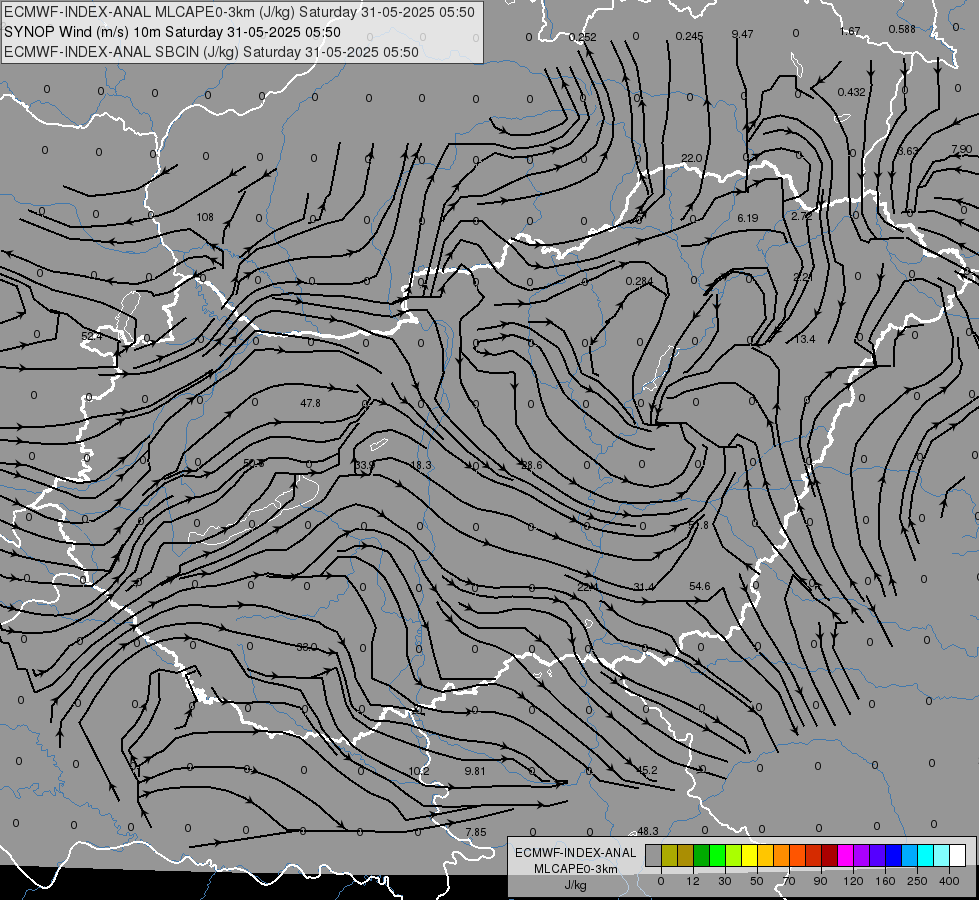Click the legend title ECMWF-INDEX-ANAL

[x=576, y=853]
